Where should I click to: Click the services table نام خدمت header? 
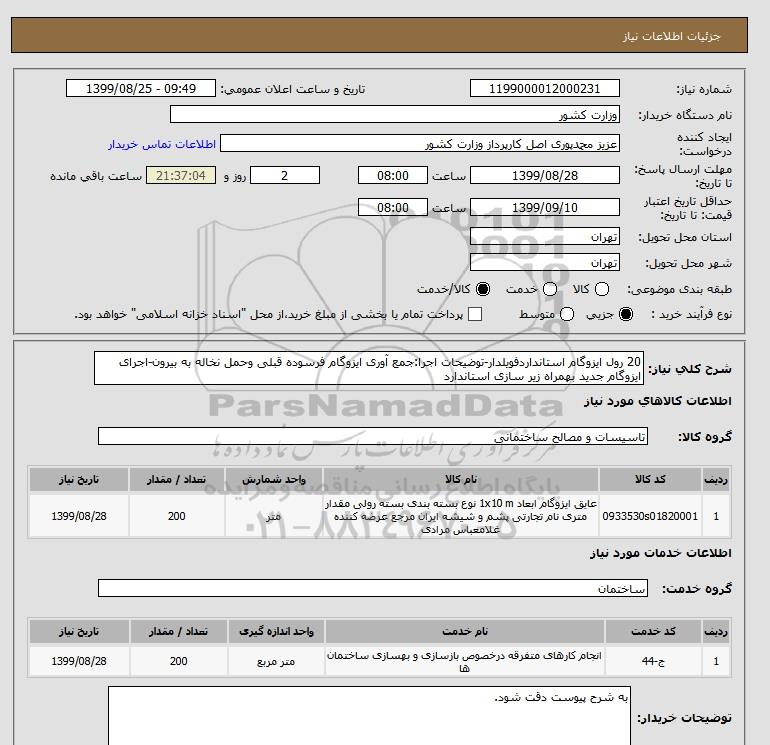click(x=465, y=632)
